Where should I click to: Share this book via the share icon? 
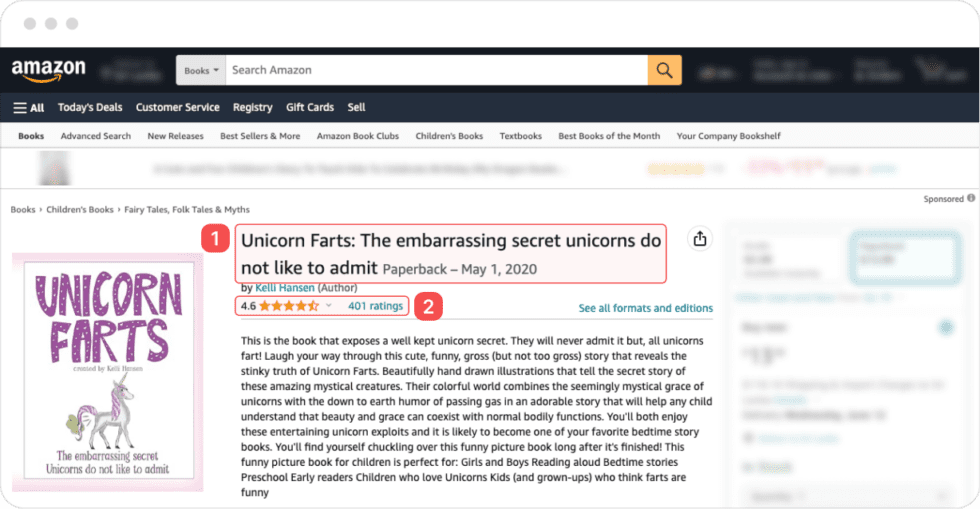(700, 239)
